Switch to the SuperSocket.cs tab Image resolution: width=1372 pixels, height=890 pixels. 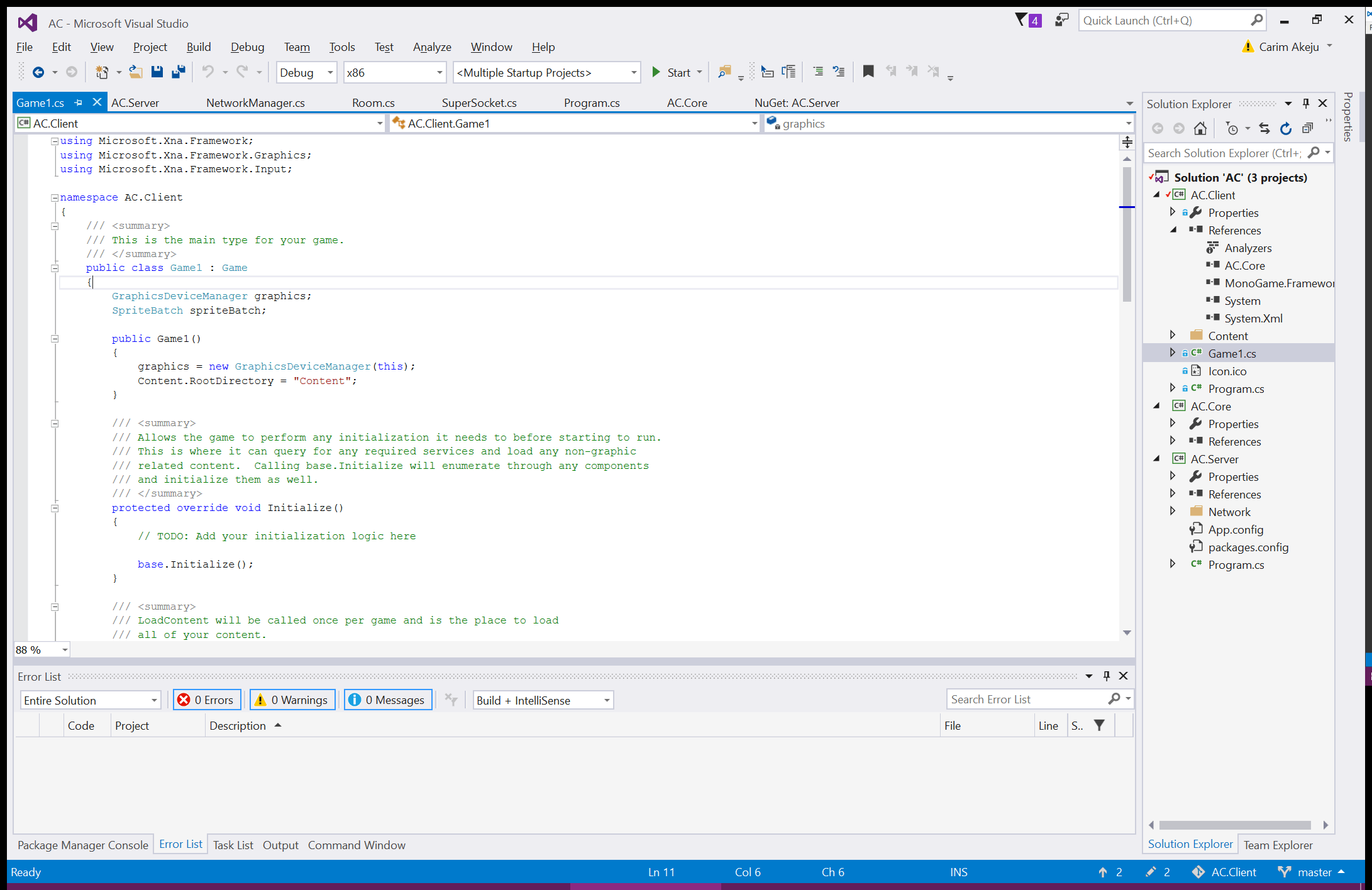pyautogui.click(x=479, y=103)
